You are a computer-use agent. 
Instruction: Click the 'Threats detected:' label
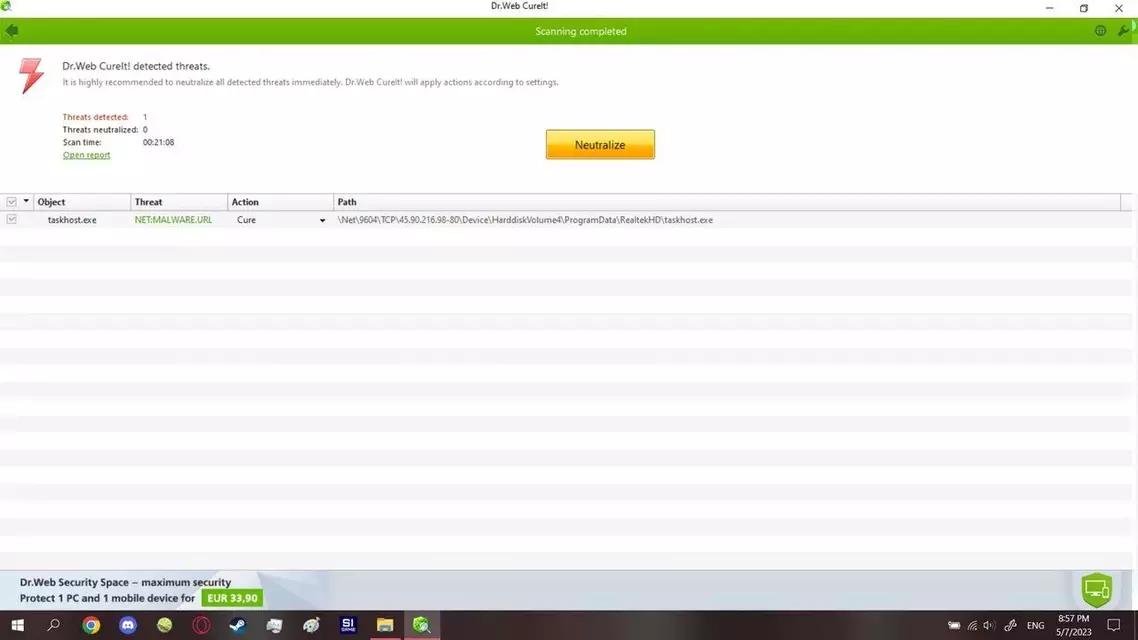95,117
